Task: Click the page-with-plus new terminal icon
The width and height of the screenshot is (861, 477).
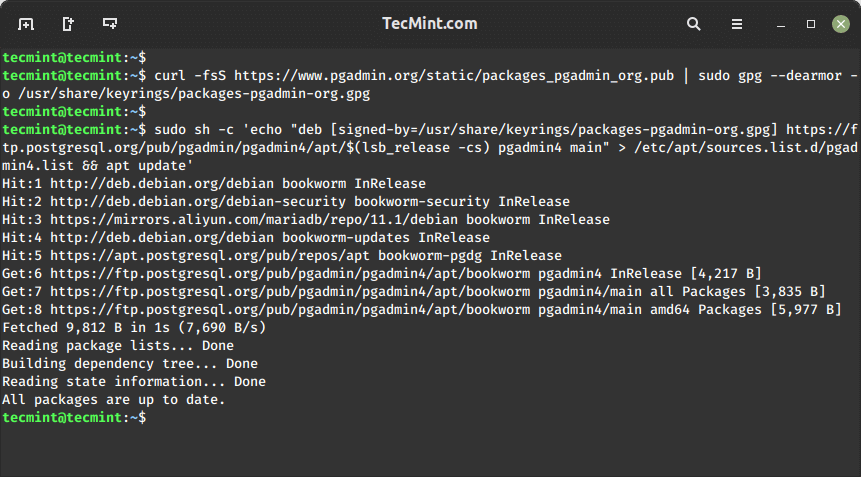Action: pyautogui.click(x=68, y=24)
